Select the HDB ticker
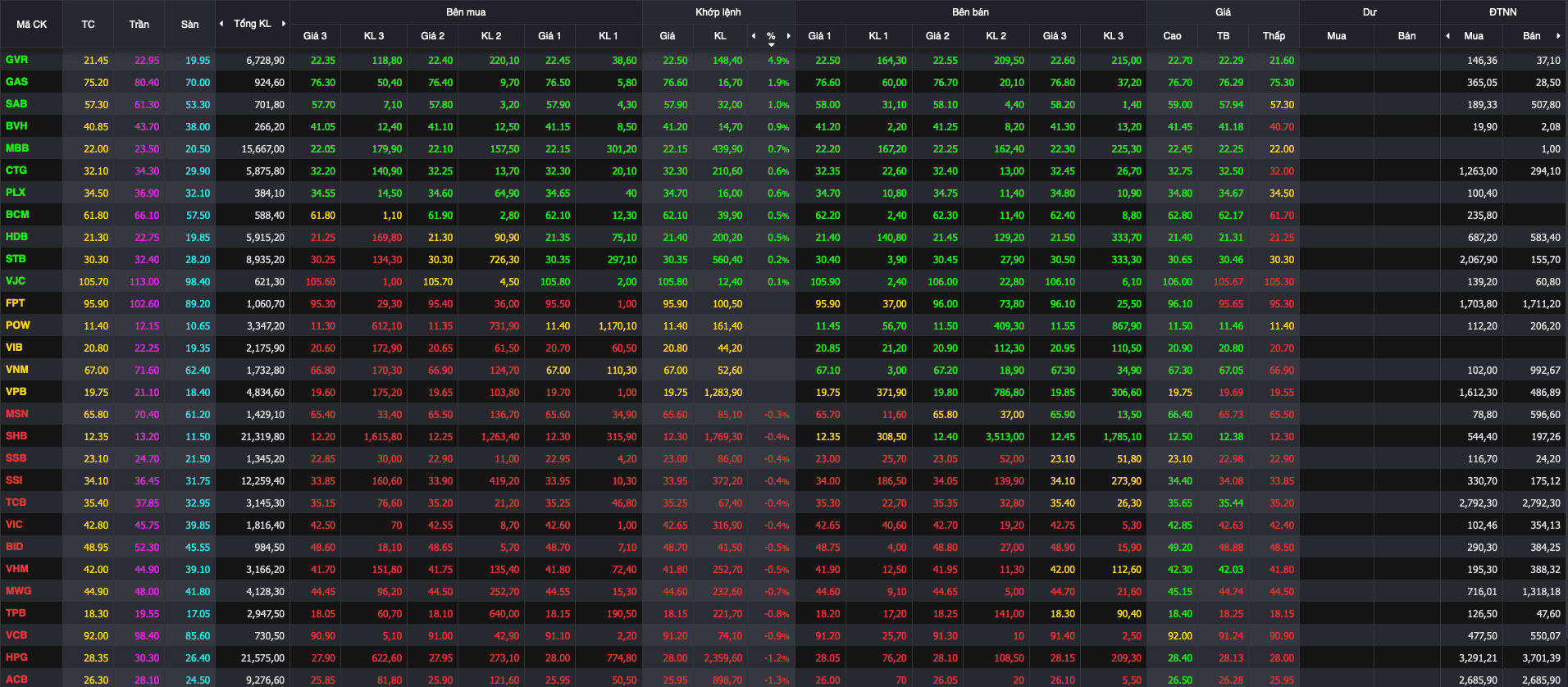This screenshot has height=687, width=1568. [16, 237]
